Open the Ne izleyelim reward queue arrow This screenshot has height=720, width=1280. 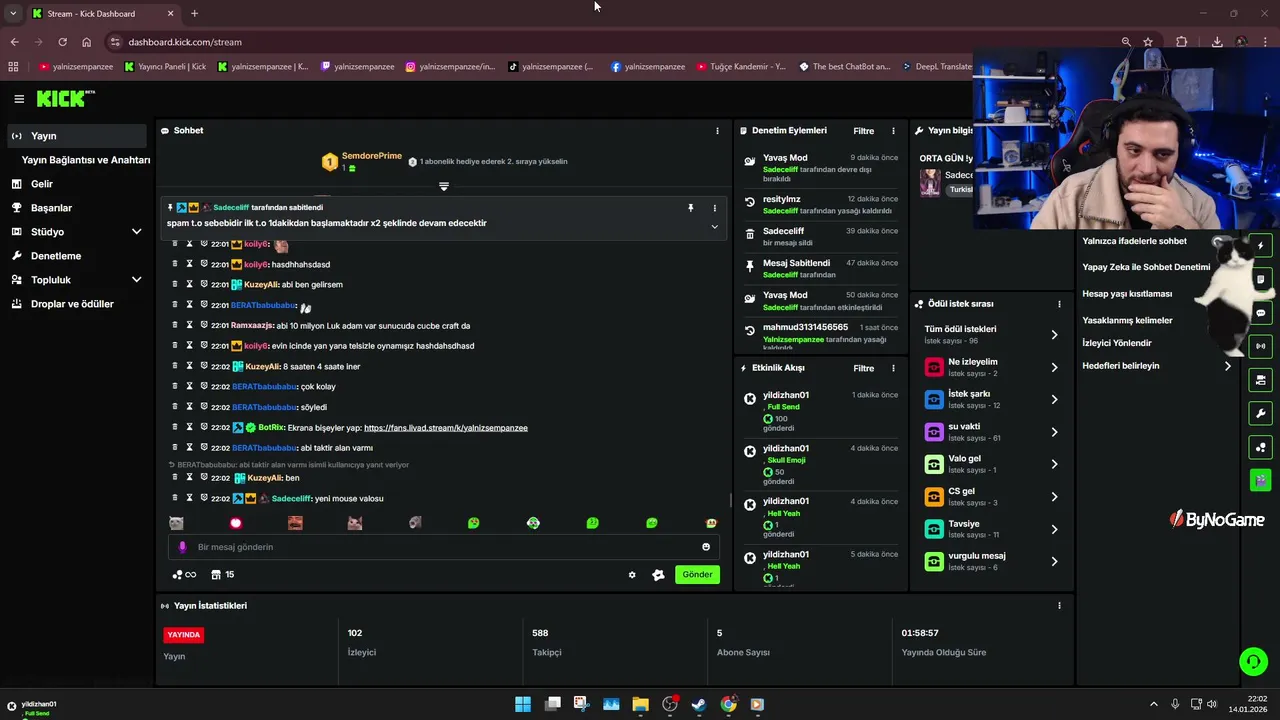(1054, 368)
